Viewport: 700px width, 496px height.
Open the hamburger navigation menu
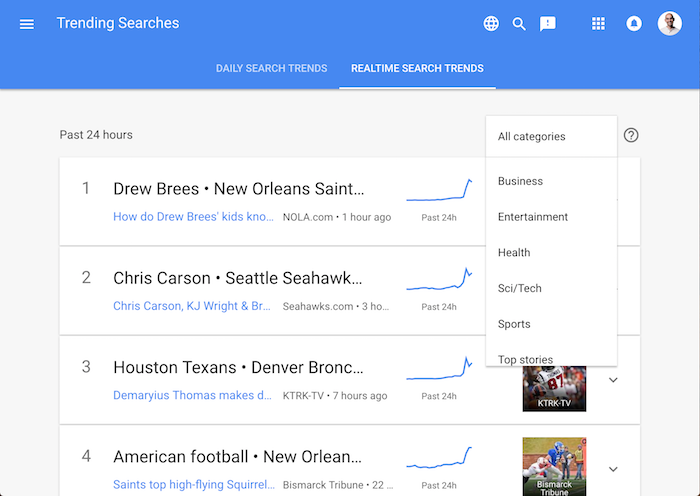click(x=27, y=24)
